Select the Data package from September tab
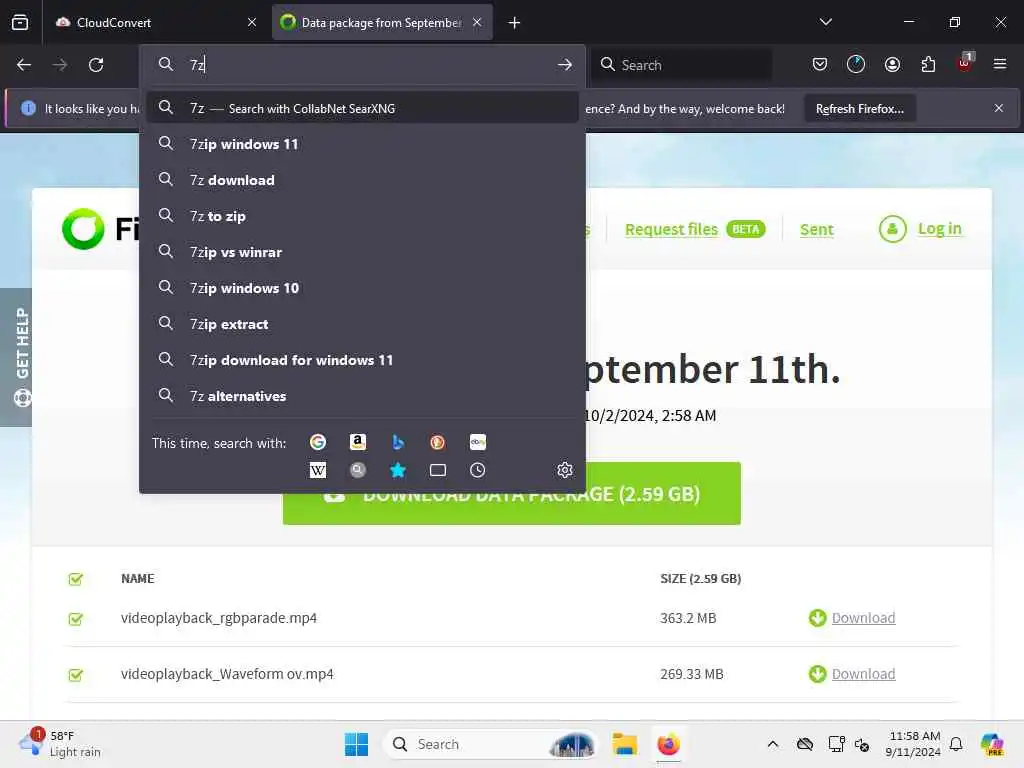 tap(382, 22)
